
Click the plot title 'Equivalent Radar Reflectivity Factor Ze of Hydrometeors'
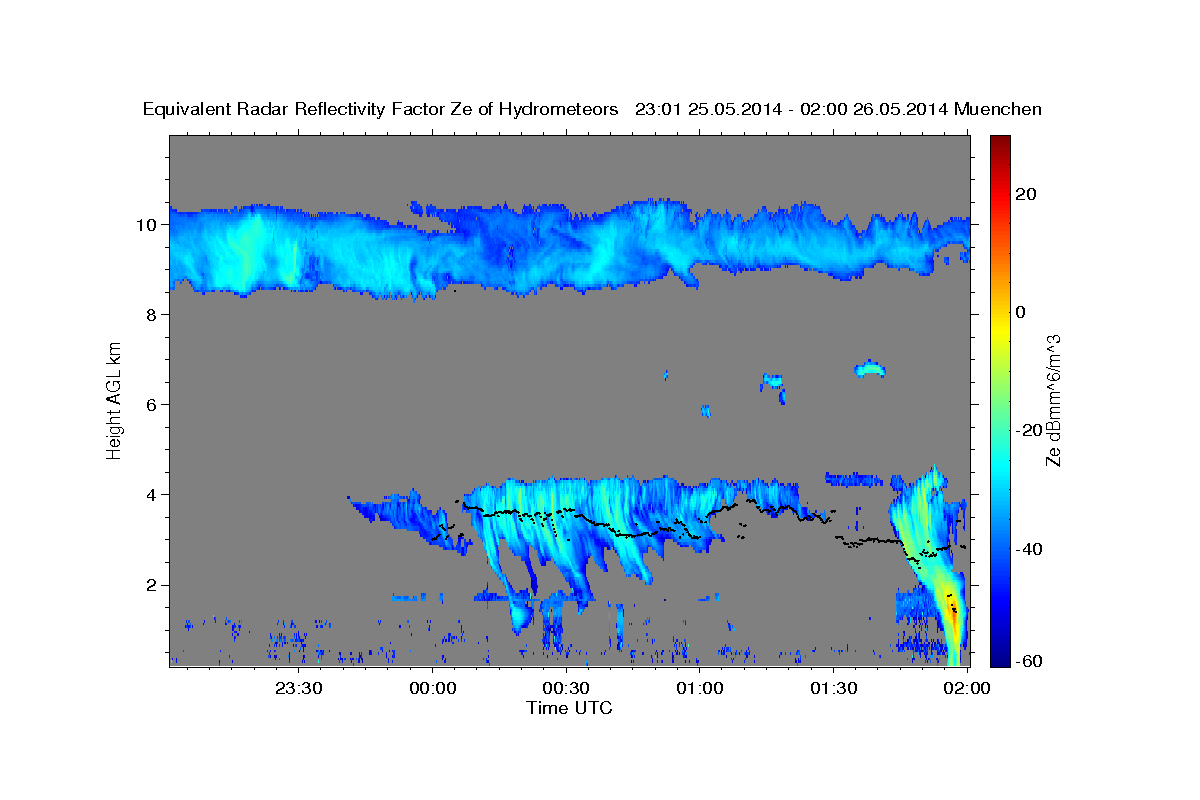pyautogui.click(x=381, y=110)
